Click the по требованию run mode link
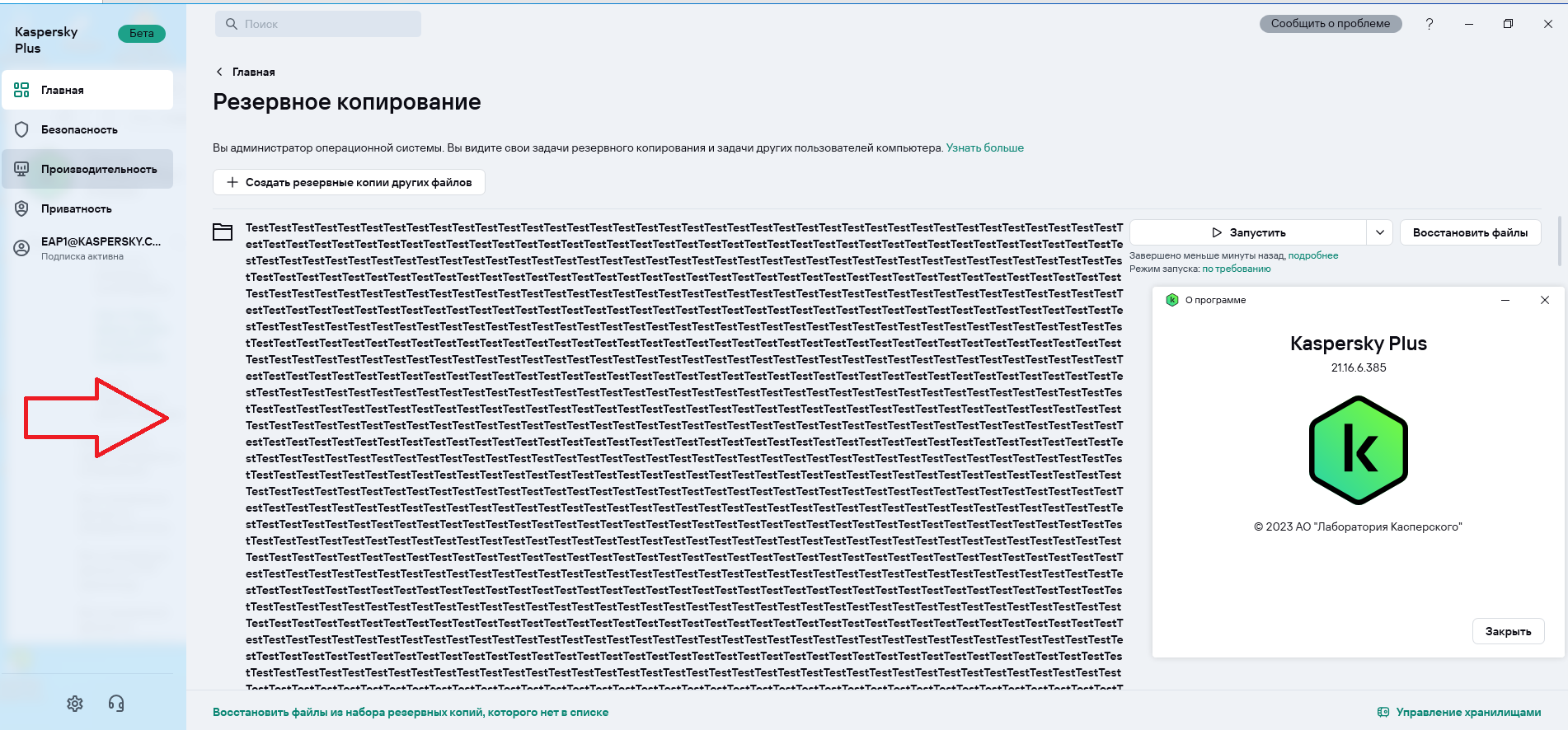This screenshot has height=730, width=1568. point(1237,269)
